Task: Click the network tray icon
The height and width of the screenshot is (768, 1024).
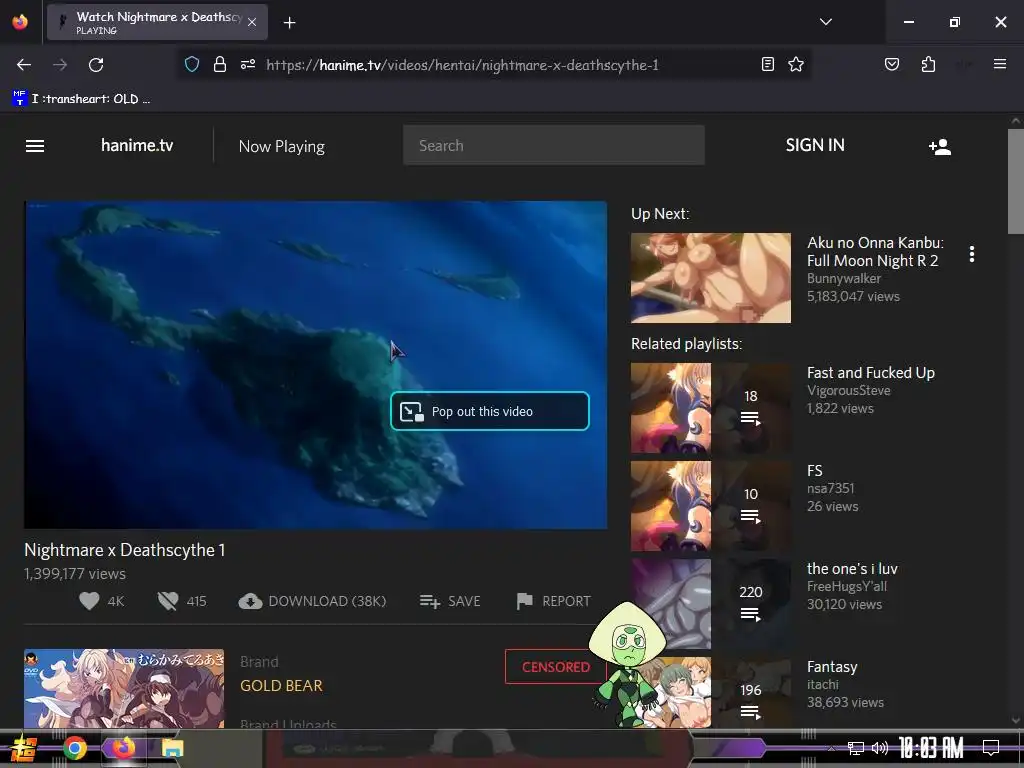Action: point(855,748)
